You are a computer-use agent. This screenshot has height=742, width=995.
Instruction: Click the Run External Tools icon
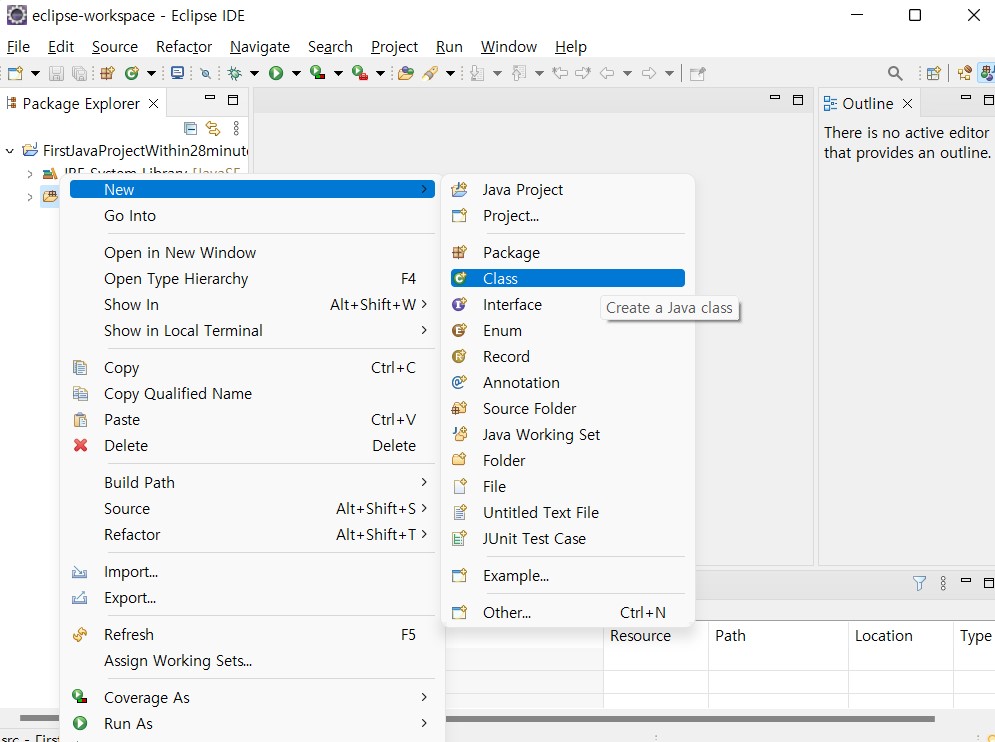point(360,73)
